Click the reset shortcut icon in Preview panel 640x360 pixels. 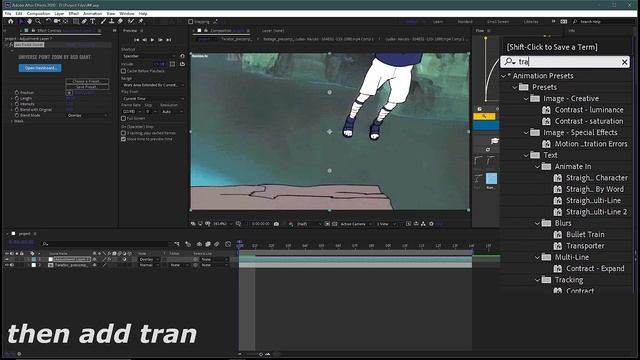click(x=182, y=56)
